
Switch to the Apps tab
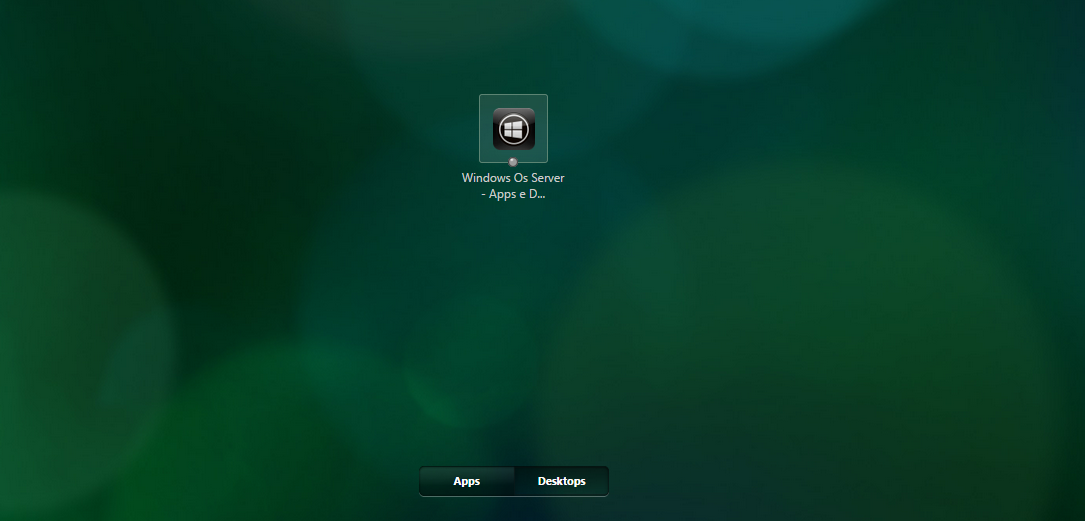pyautogui.click(x=466, y=481)
